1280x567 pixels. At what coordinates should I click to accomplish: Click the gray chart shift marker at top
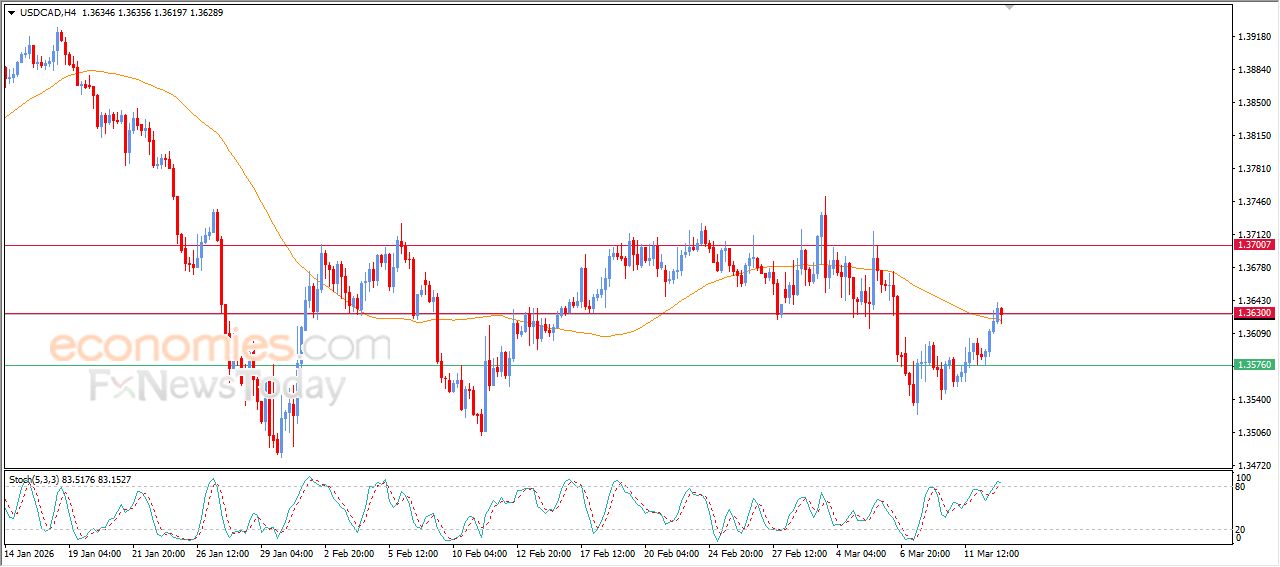(1010, 7)
